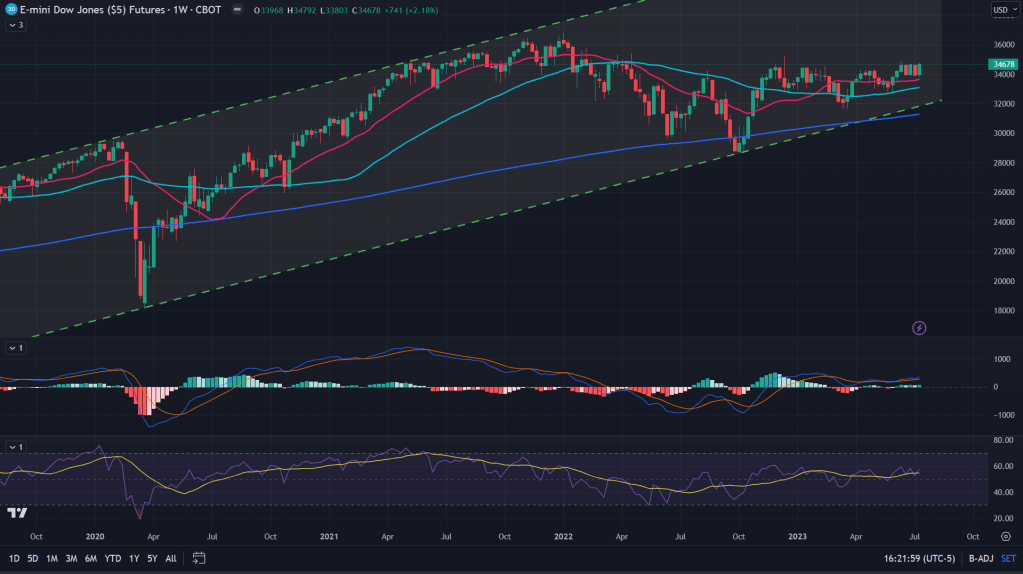Image resolution: width=1023 pixels, height=574 pixels.
Task: Click the TradingView logo in the RSI pane
Action: point(17,513)
